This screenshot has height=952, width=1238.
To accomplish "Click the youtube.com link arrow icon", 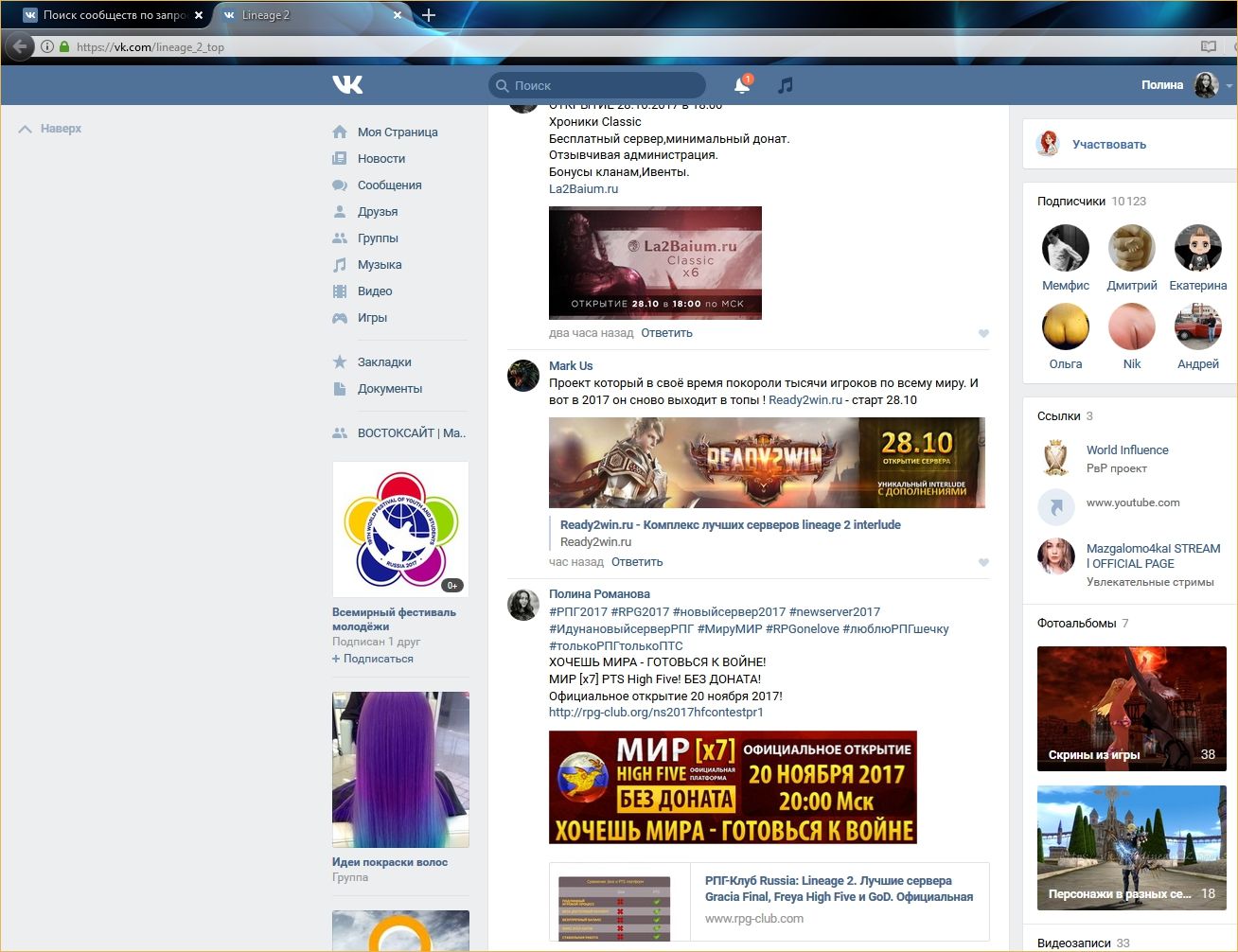I will (1056, 507).
